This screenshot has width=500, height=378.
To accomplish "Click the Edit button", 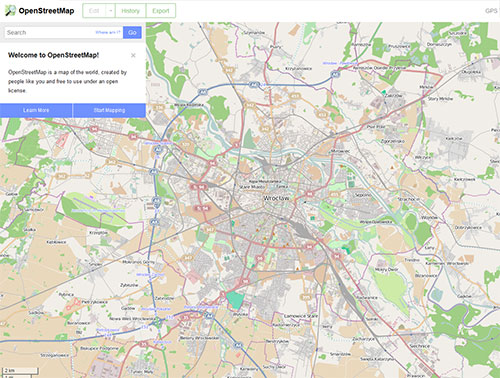I will (x=94, y=11).
